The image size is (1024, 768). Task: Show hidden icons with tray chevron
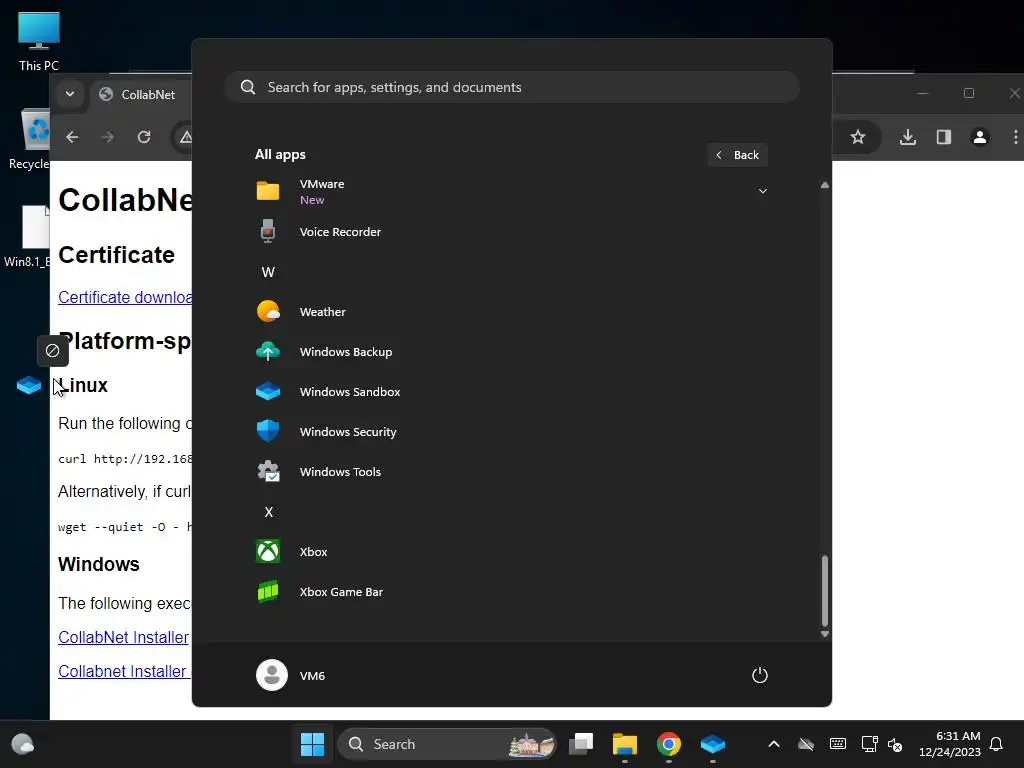(x=774, y=744)
